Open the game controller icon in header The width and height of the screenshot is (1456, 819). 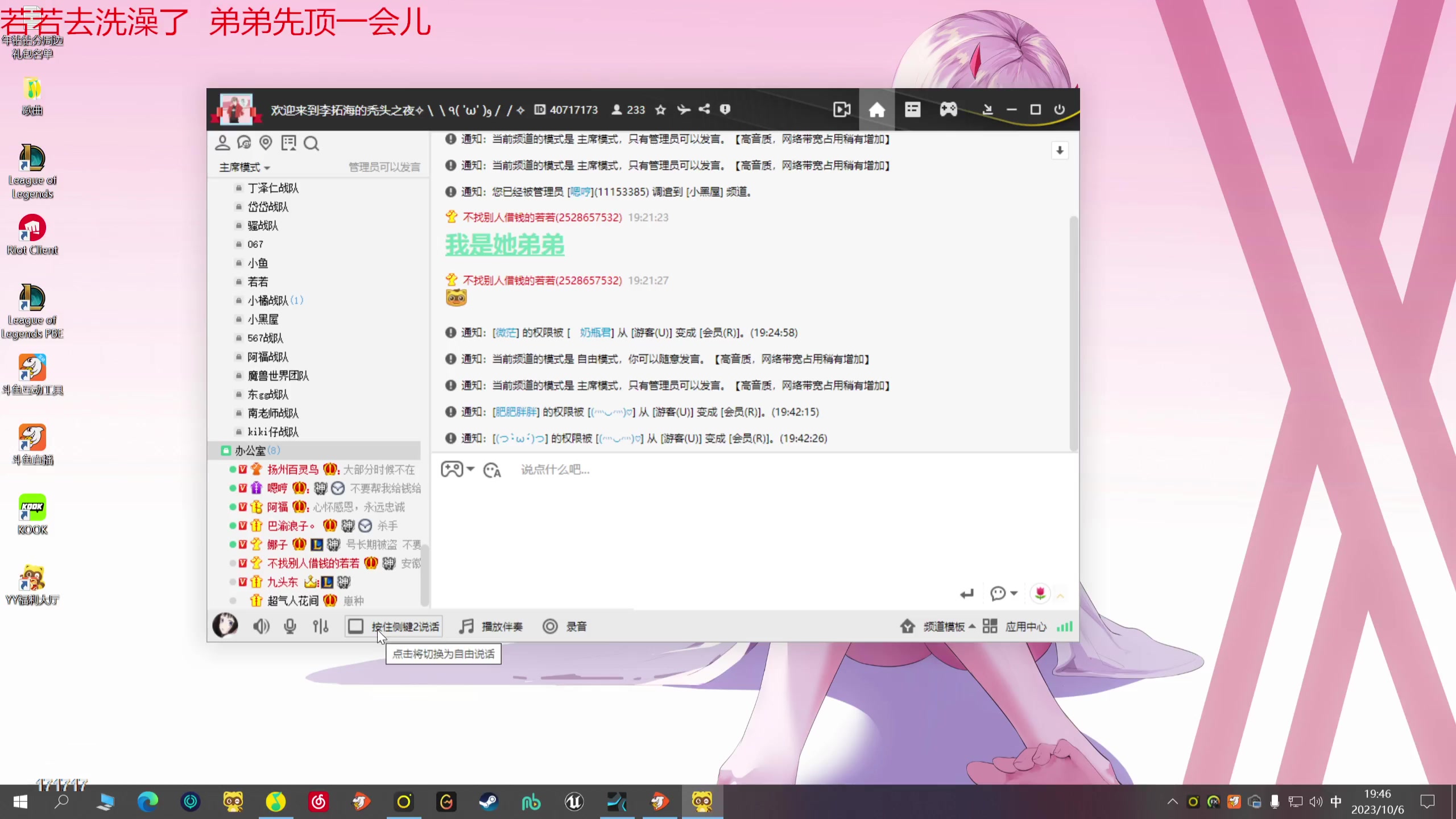click(x=948, y=110)
